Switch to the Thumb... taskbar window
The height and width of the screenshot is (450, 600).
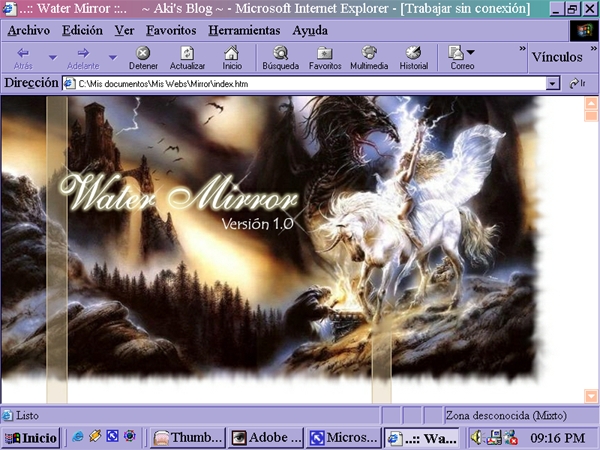(188, 438)
